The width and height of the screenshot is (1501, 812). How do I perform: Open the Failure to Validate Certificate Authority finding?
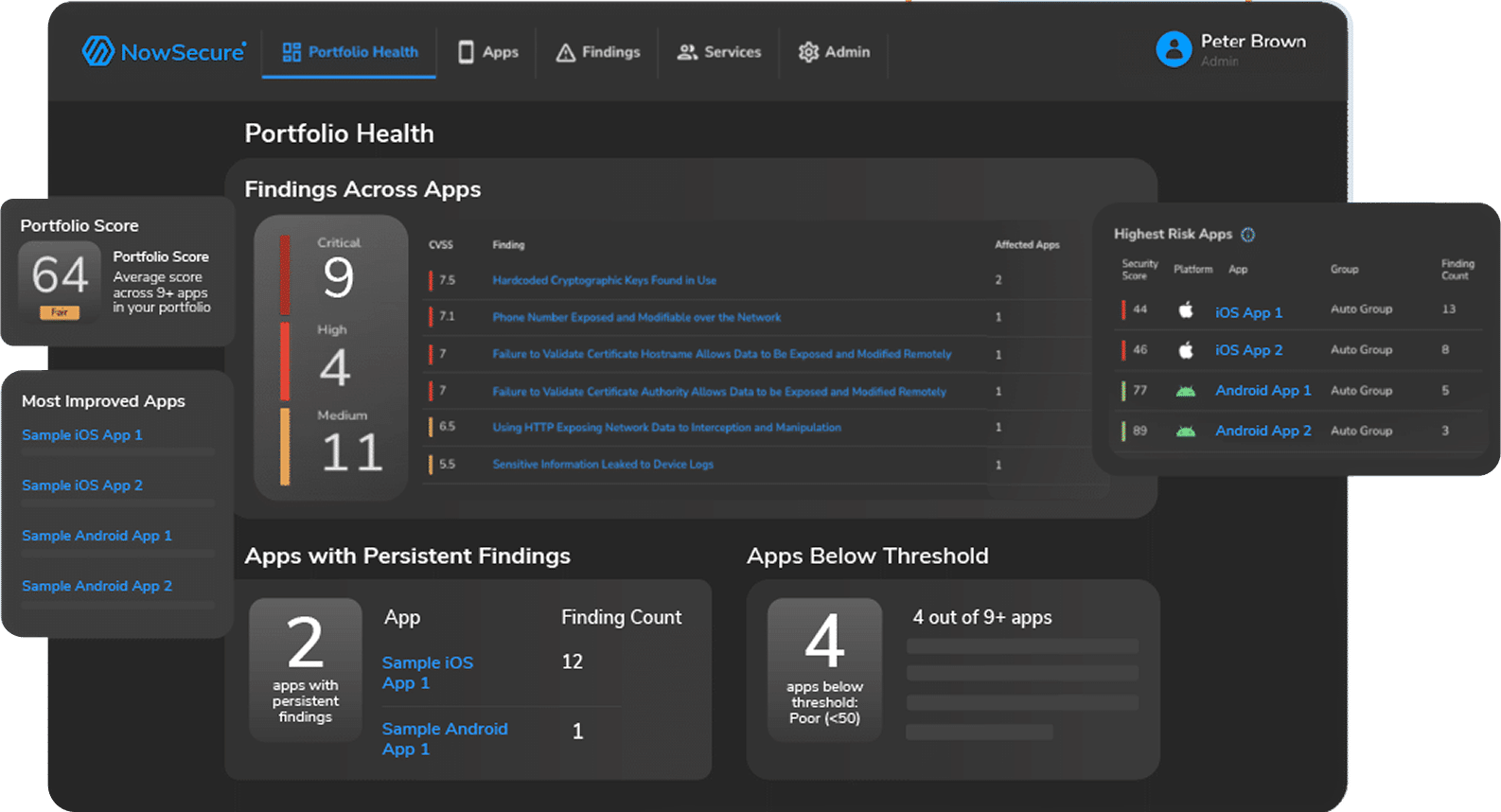(719, 391)
